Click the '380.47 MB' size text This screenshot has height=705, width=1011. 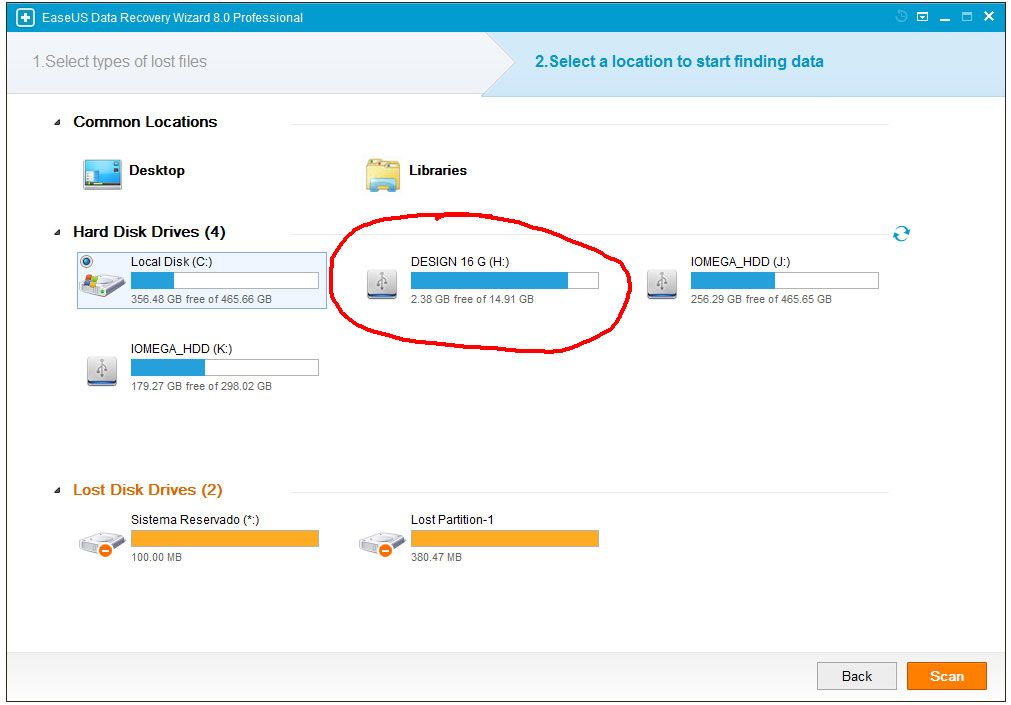coord(436,557)
